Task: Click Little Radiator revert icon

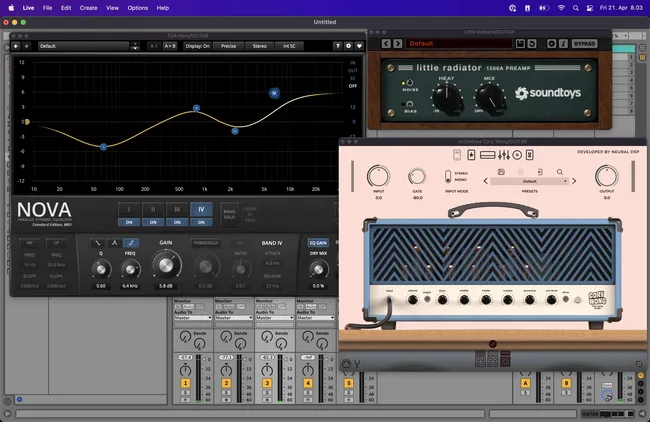Action: [532, 44]
